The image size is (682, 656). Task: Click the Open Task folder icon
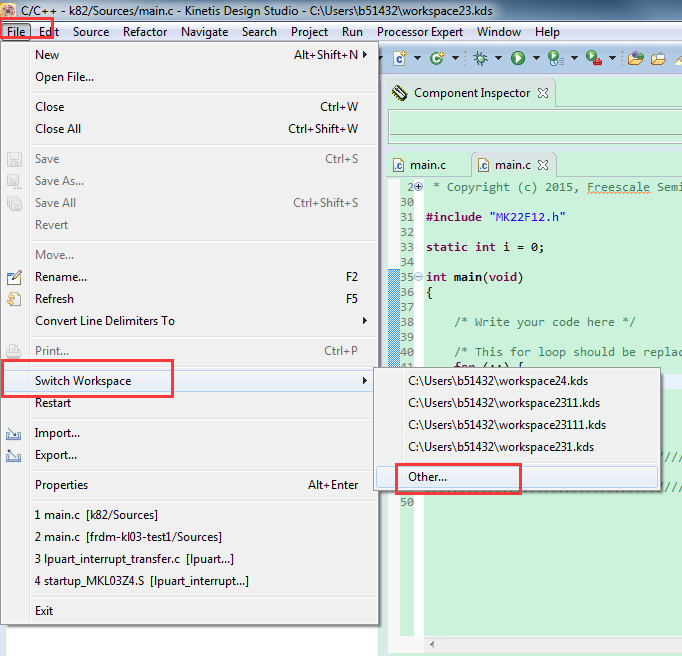tap(658, 58)
